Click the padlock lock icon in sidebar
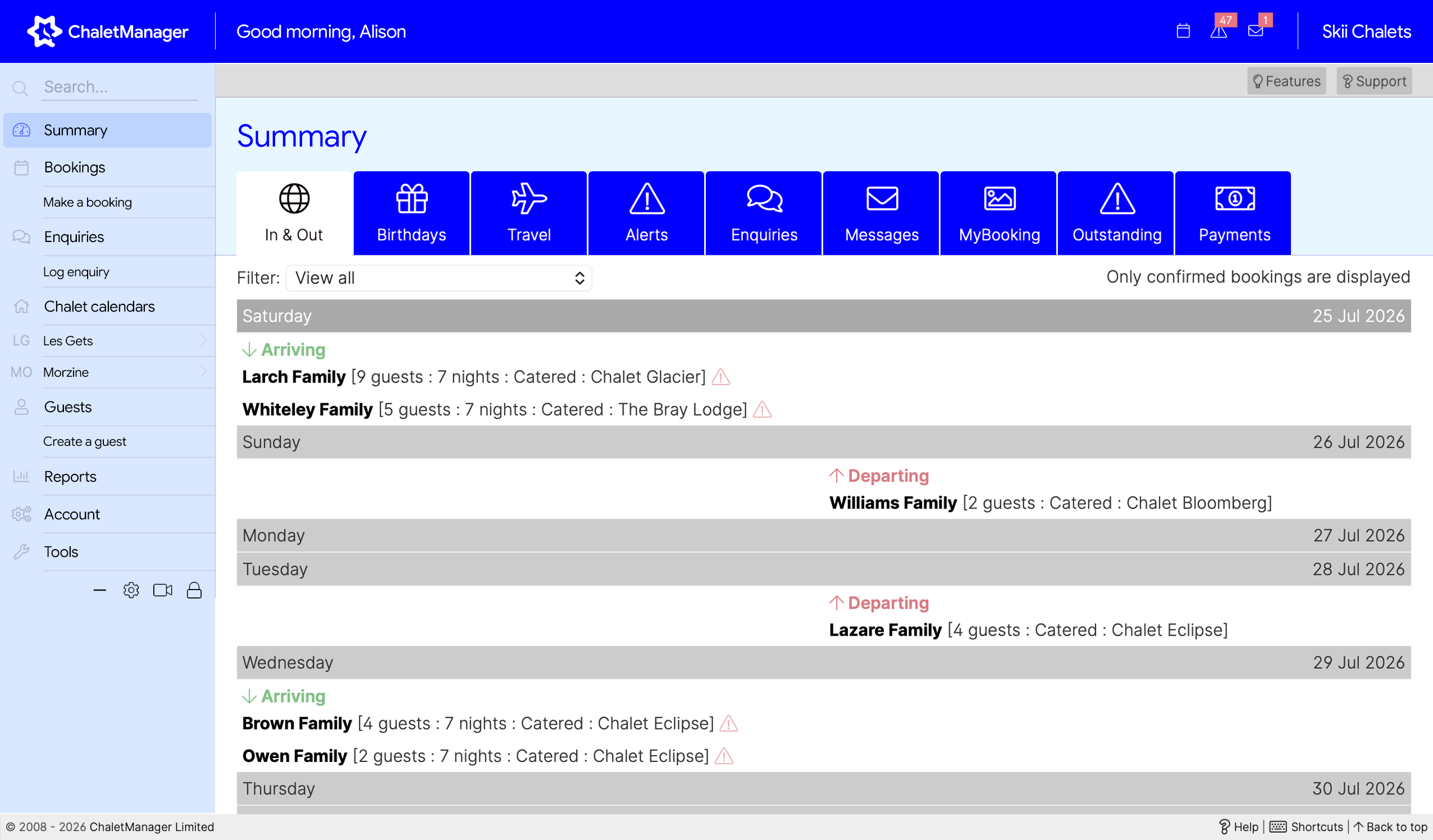This screenshot has width=1433, height=840. pyautogui.click(x=194, y=590)
